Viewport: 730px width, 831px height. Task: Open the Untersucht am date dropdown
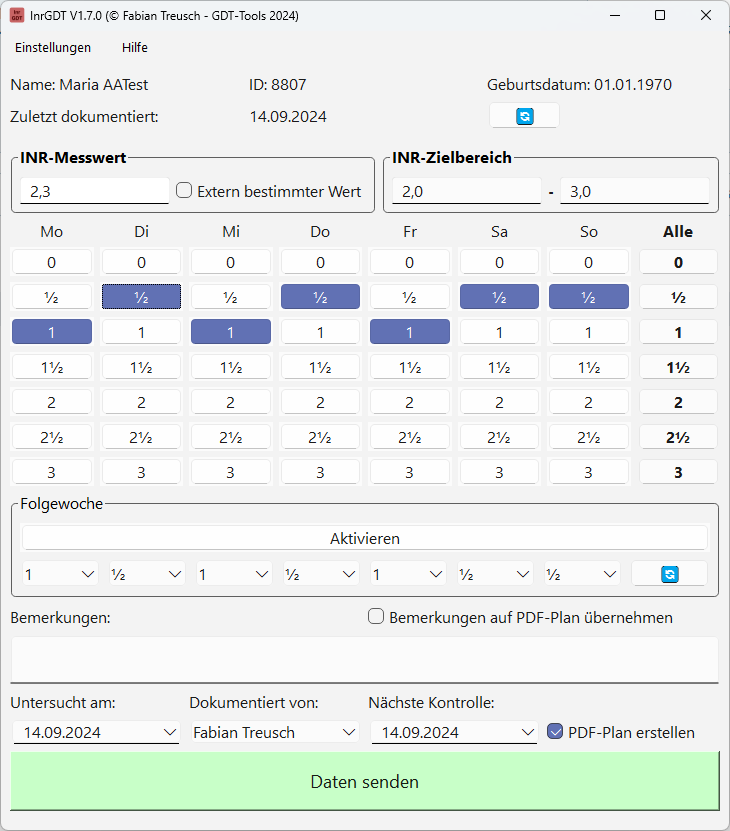coord(169,733)
